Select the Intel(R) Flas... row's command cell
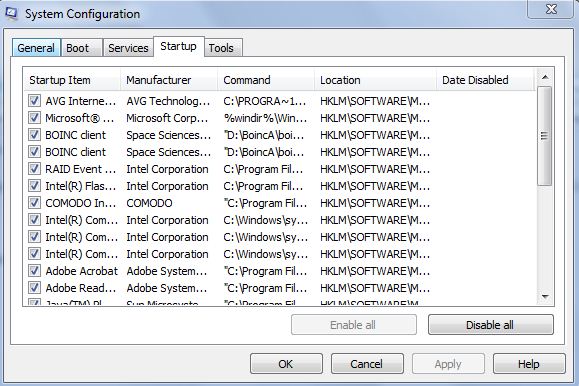579x386 pixels. pyautogui.click(x=263, y=186)
